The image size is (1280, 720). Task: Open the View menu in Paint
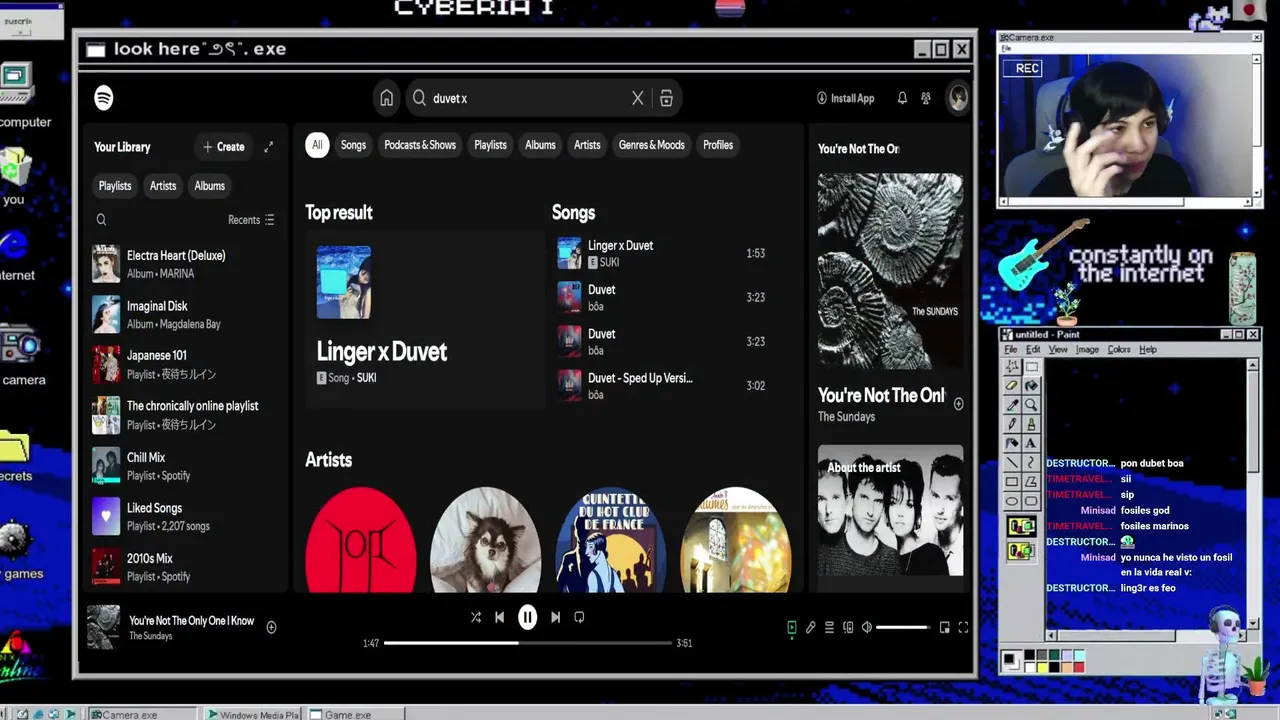pyautogui.click(x=1058, y=349)
